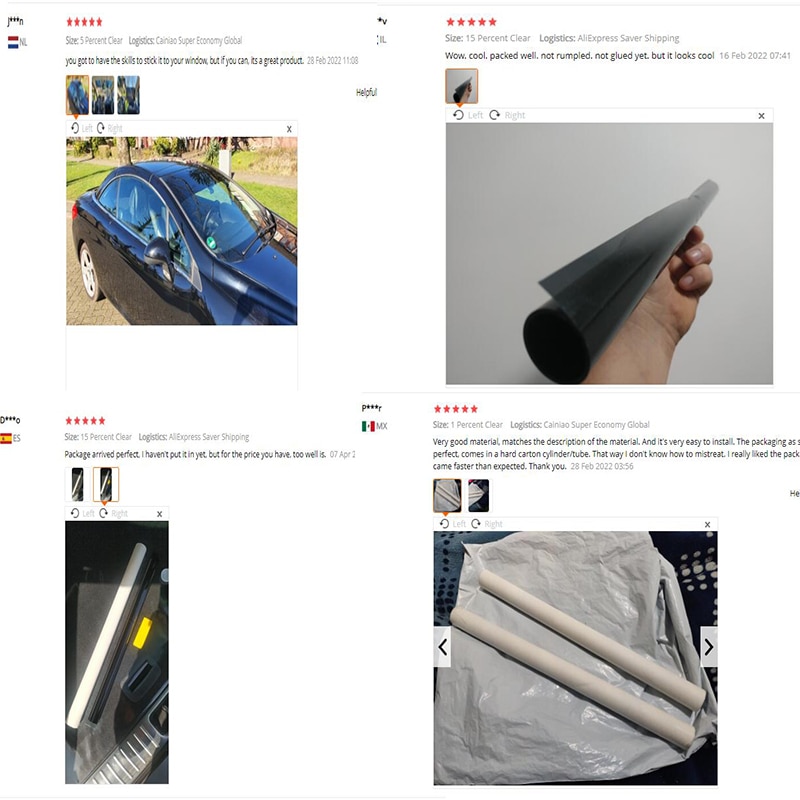Open first thumbnail in ES review

pyautogui.click(x=78, y=484)
